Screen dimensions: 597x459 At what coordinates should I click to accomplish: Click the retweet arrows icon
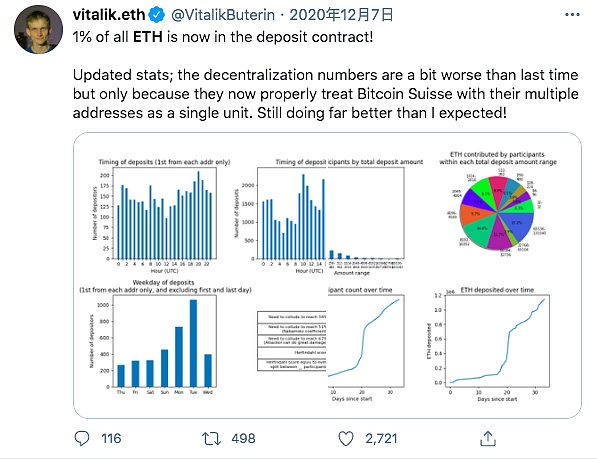pos(211,438)
